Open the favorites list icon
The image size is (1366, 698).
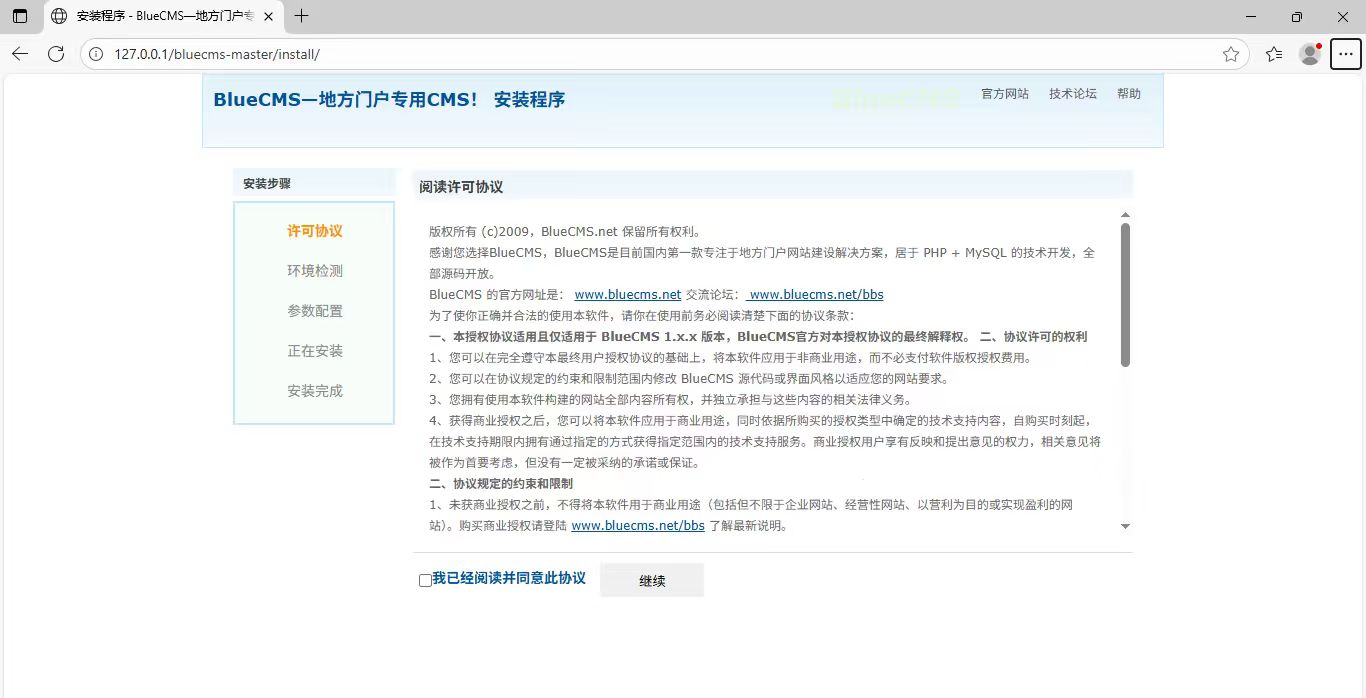[1274, 54]
